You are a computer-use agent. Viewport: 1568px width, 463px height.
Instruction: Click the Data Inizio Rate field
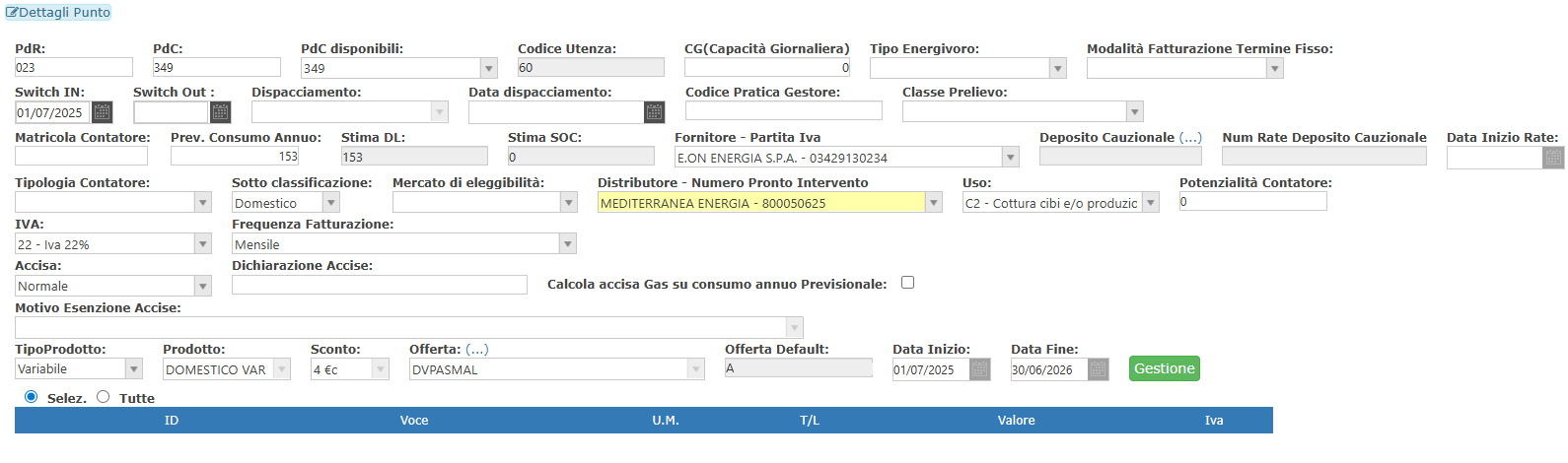tap(1495, 158)
